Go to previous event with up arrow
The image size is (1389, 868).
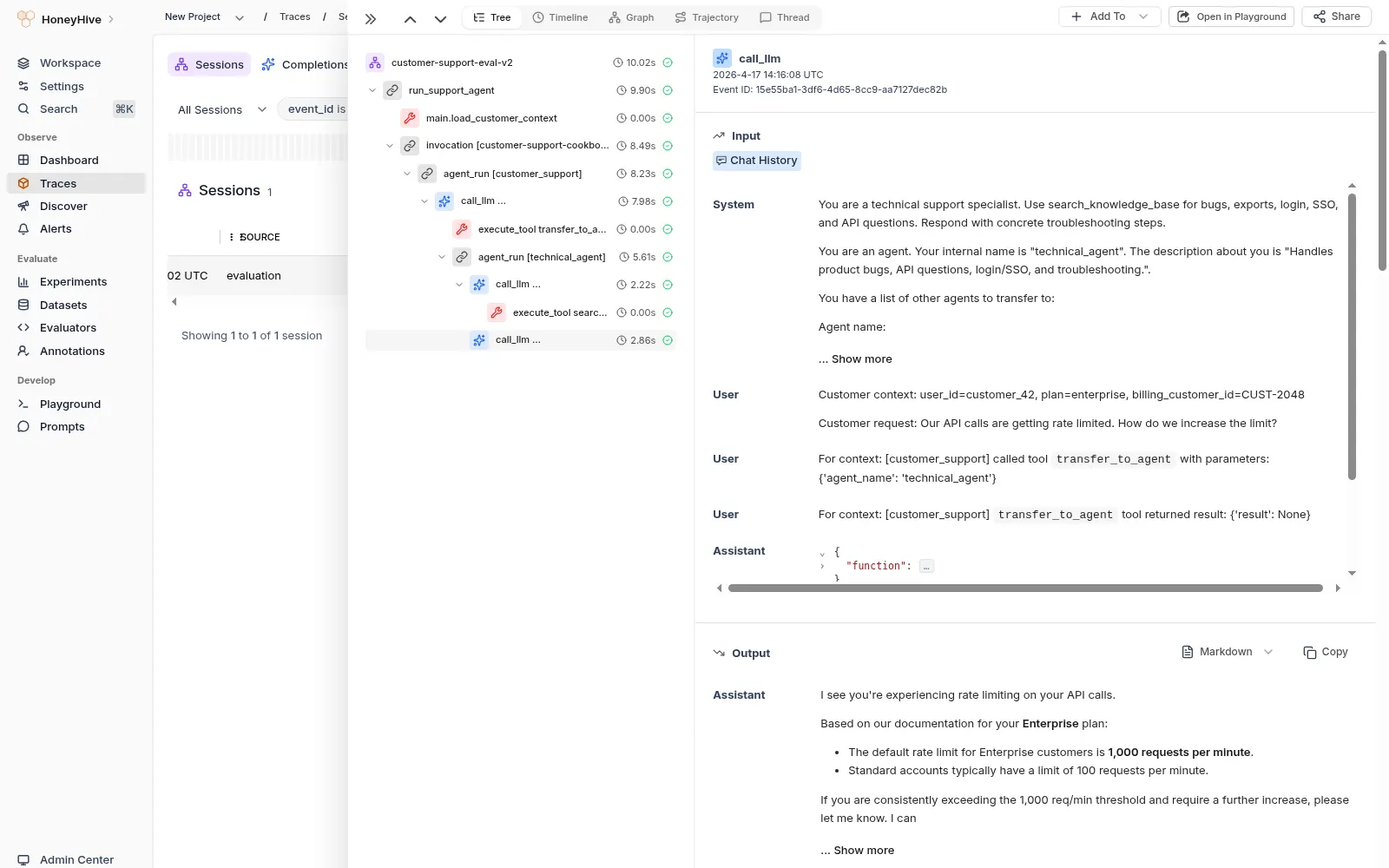click(410, 18)
